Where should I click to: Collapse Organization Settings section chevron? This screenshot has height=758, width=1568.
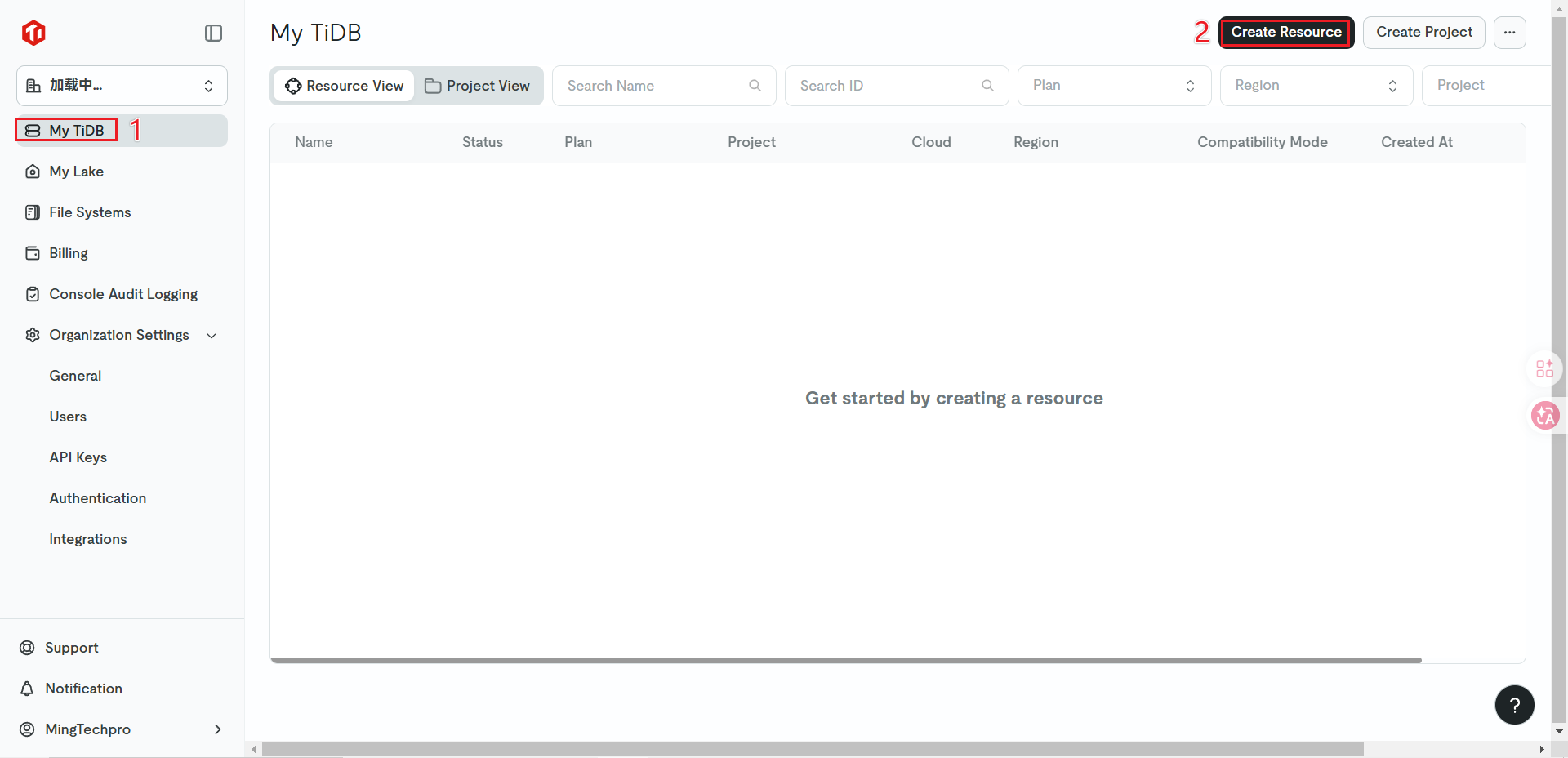coord(212,336)
